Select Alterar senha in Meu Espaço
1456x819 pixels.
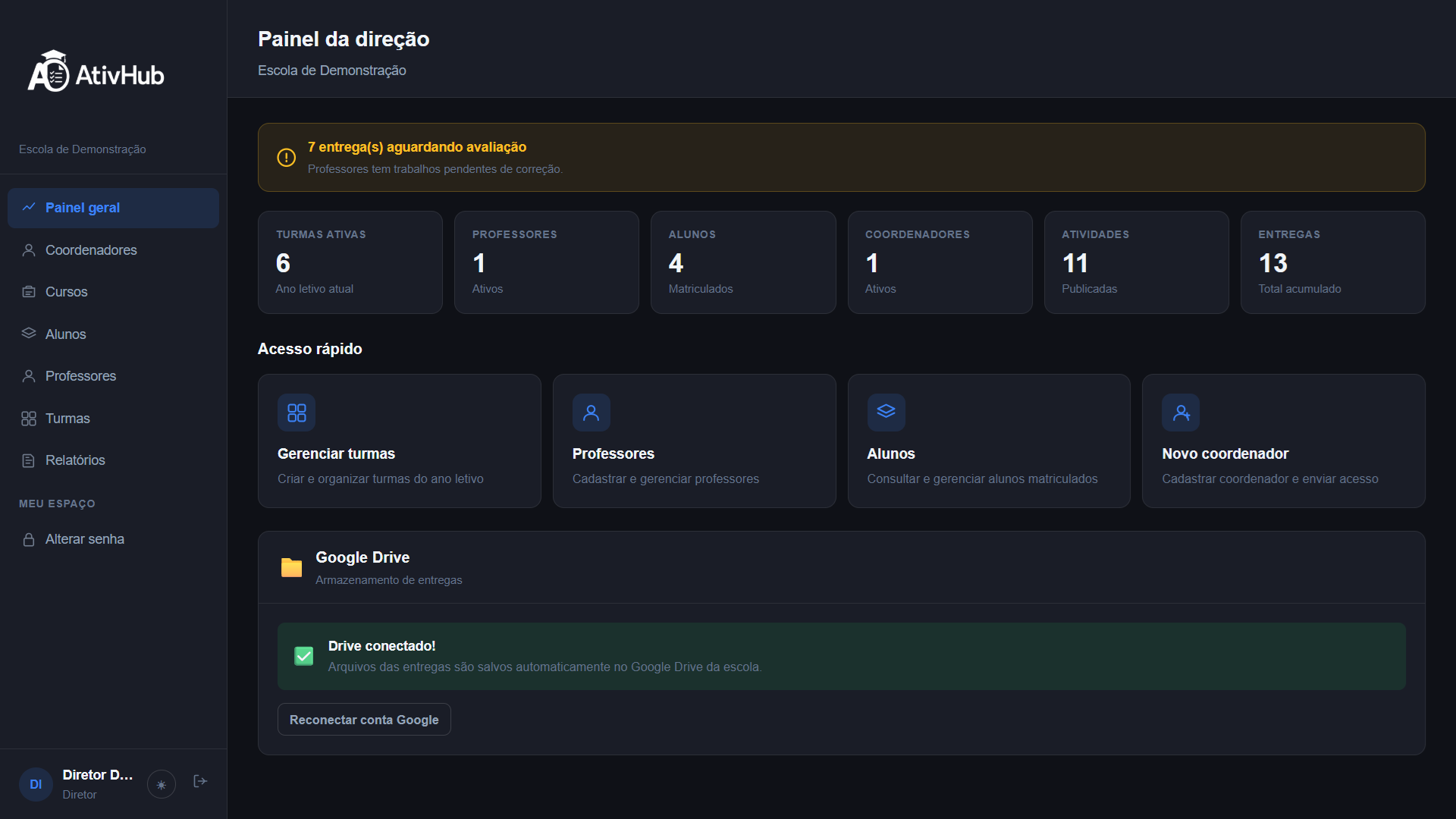(113, 539)
